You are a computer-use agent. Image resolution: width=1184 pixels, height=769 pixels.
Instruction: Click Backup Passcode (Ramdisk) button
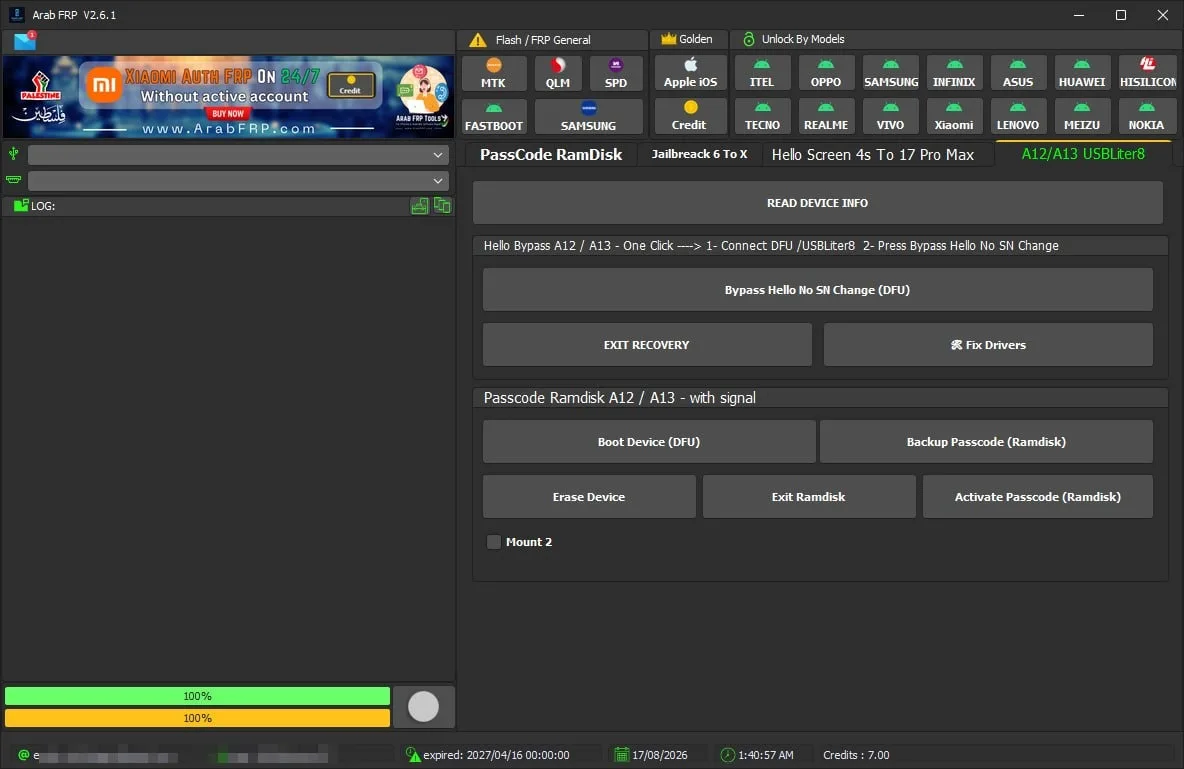coord(986,441)
